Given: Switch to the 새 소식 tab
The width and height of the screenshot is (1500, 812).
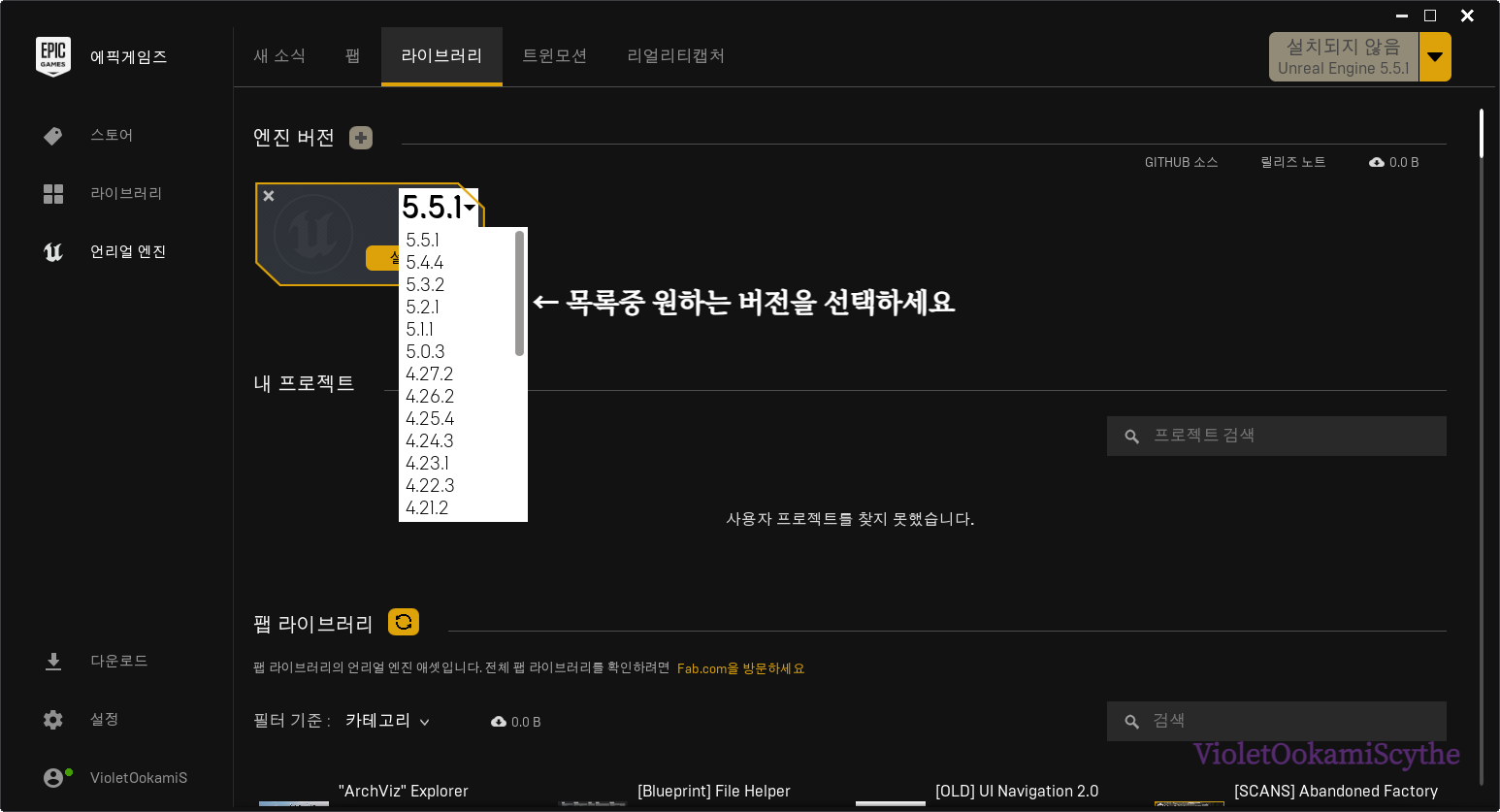Looking at the screenshot, I should pos(279,56).
